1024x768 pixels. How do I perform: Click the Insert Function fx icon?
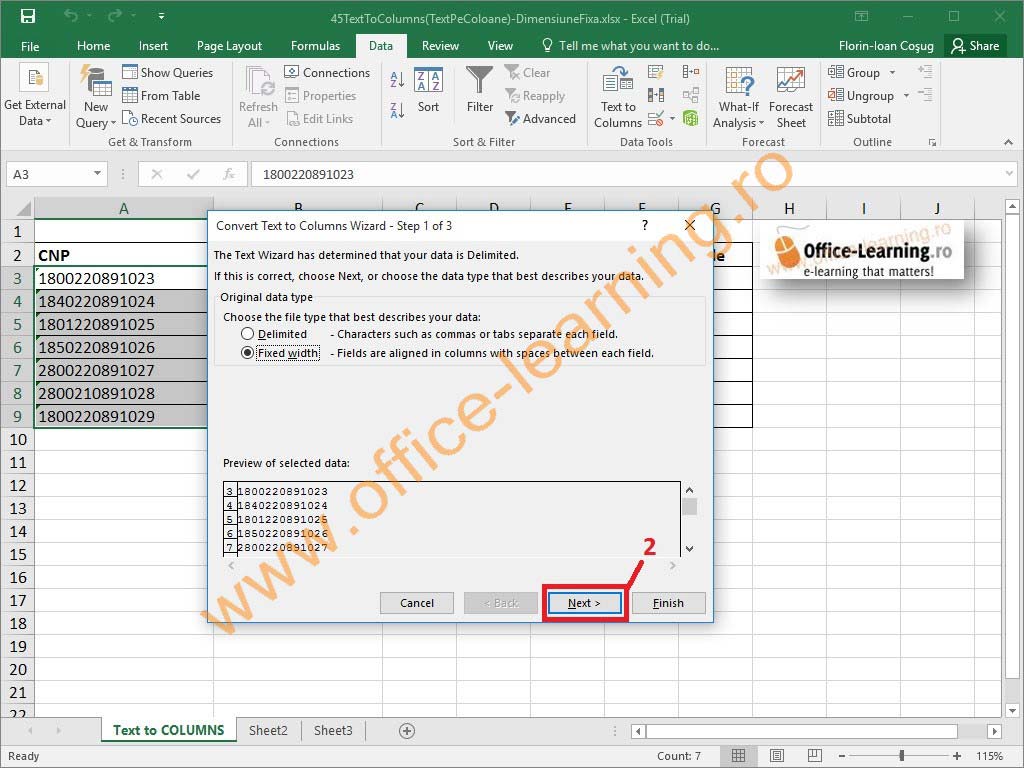[229, 174]
